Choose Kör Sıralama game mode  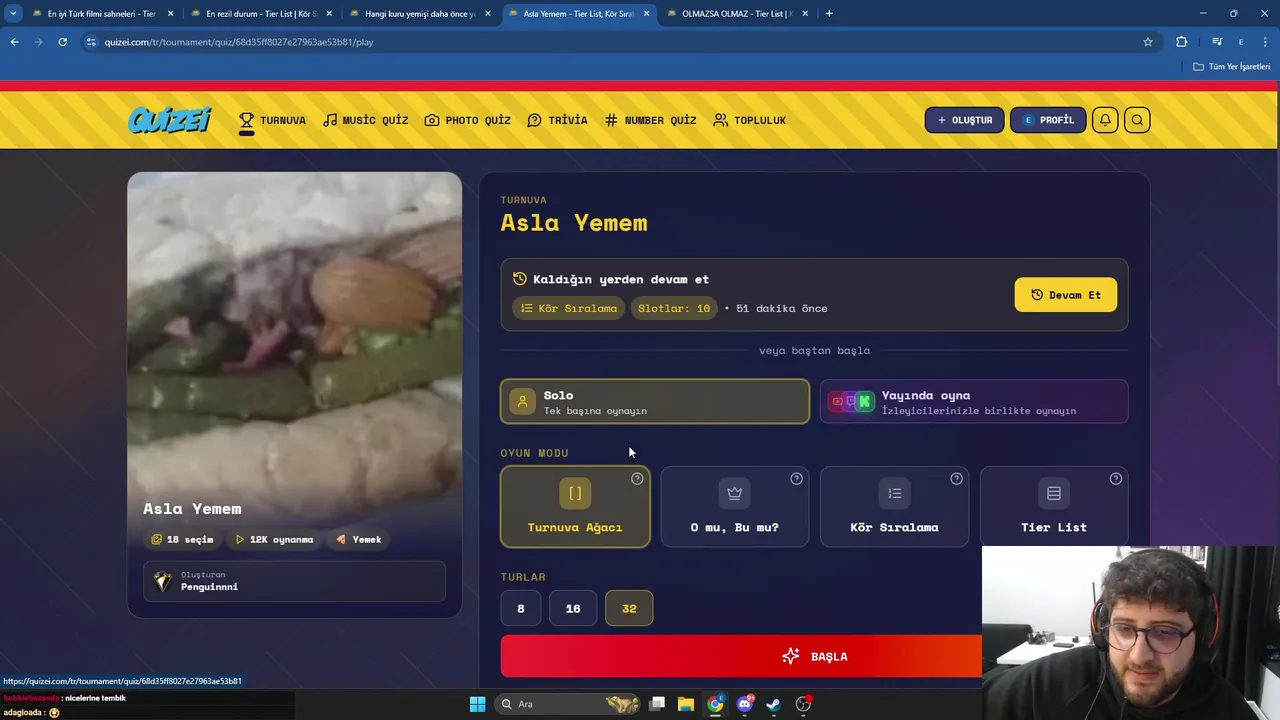(x=894, y=507)
